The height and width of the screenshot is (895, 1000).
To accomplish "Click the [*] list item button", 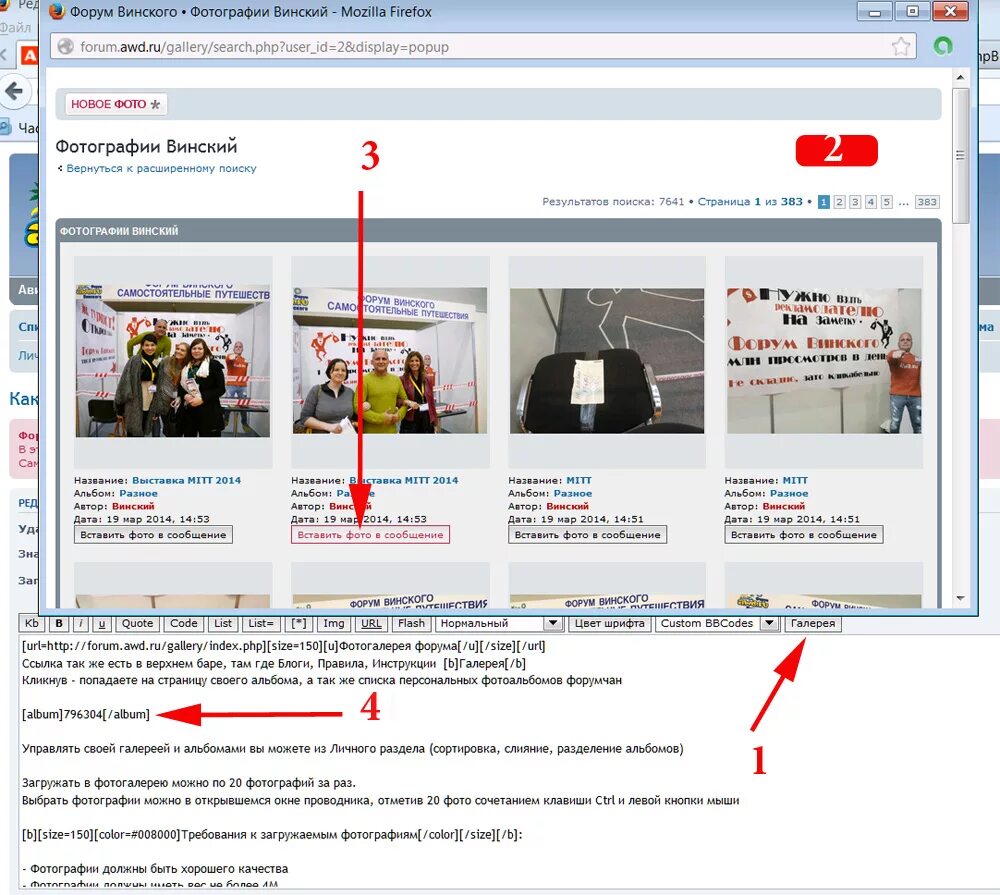I will 298,623.
